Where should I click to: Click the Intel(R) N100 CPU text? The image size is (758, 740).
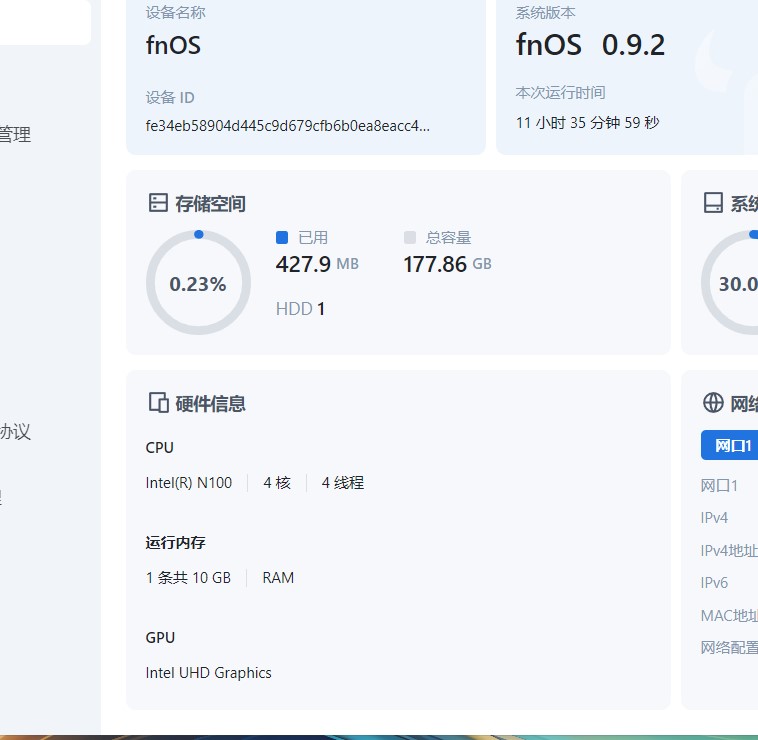click(189, 482)
